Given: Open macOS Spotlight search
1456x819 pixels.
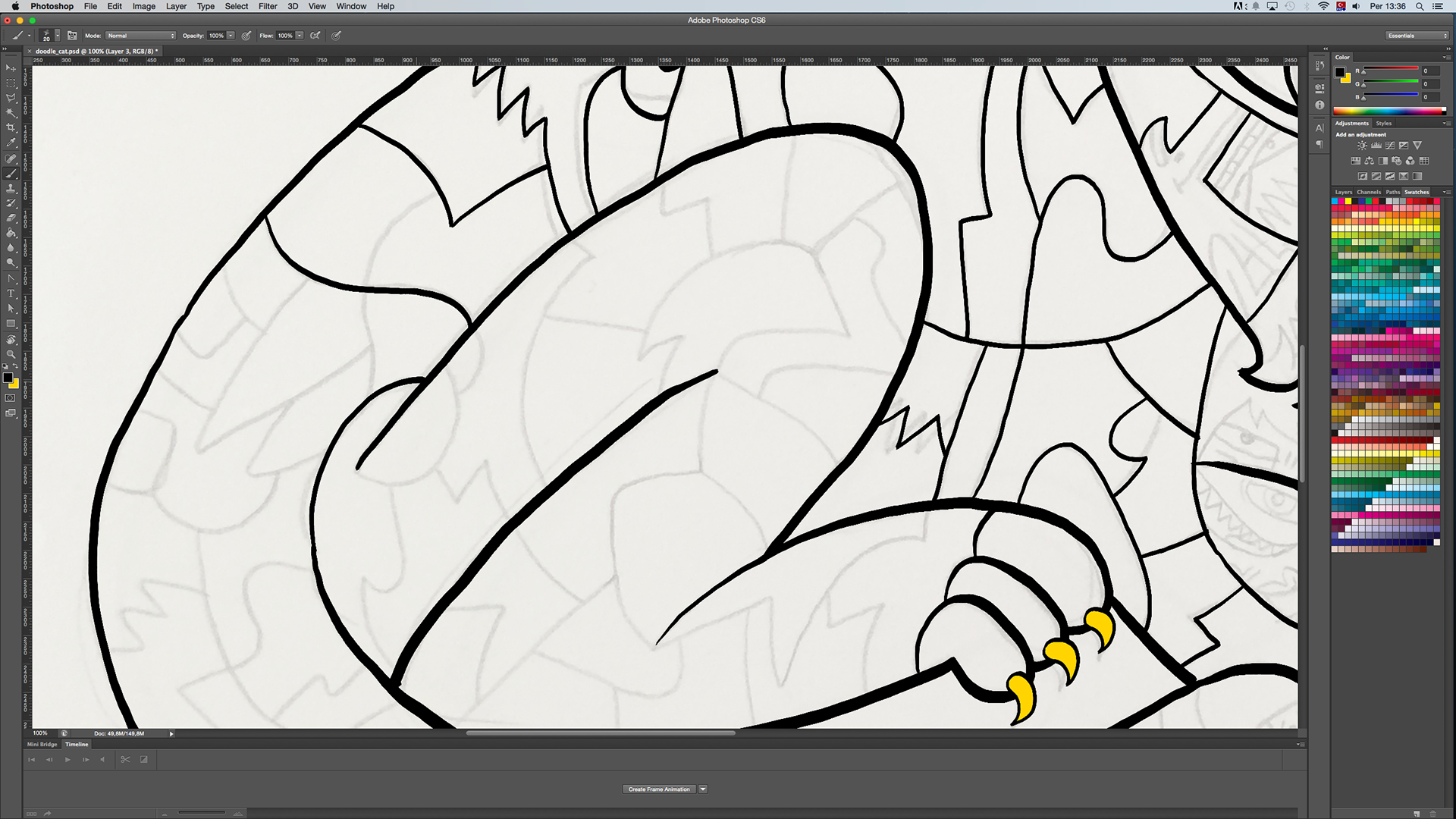Looking at the screenshot, I should 1419,6.
